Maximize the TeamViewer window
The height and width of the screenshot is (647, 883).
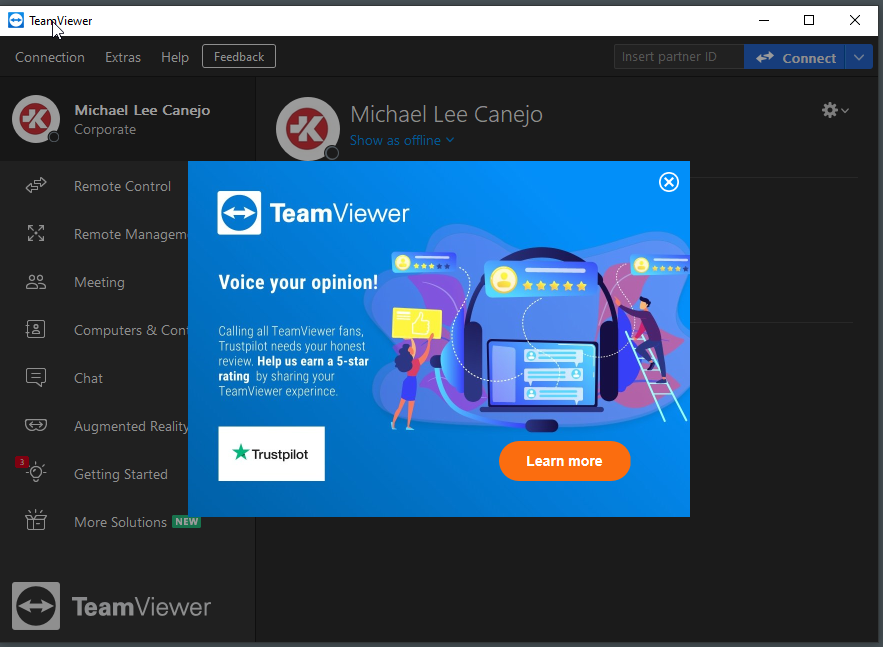click(809, 20)
